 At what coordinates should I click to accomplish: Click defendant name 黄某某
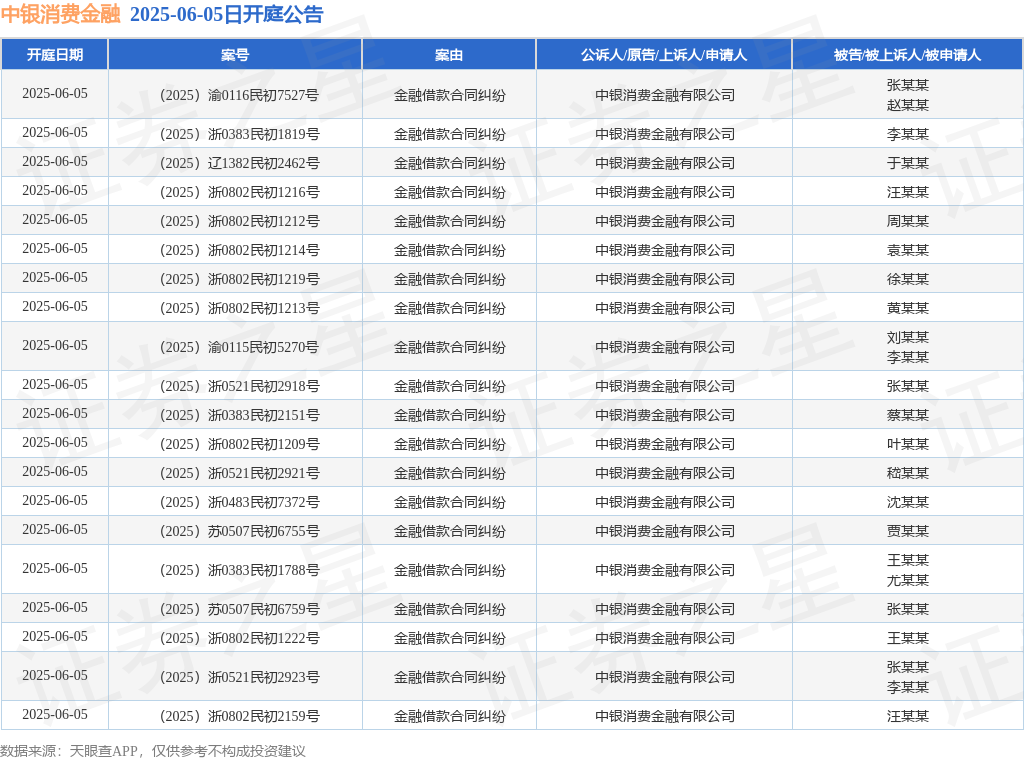pos(908,308)
